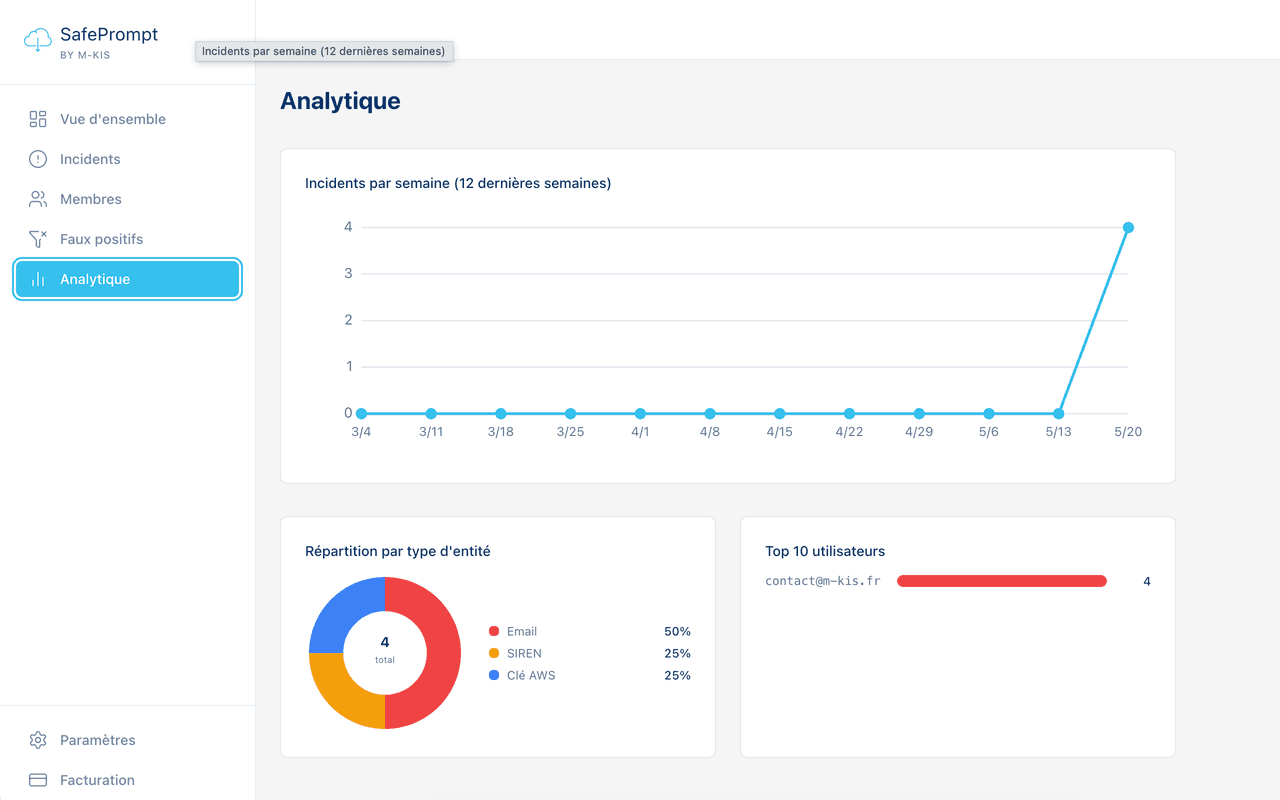Image resolution: width=1280 pixels, height=800 pixels.
Task: Click the contact@m-kis.fr user entry
Action: click(x=823, y=581)
